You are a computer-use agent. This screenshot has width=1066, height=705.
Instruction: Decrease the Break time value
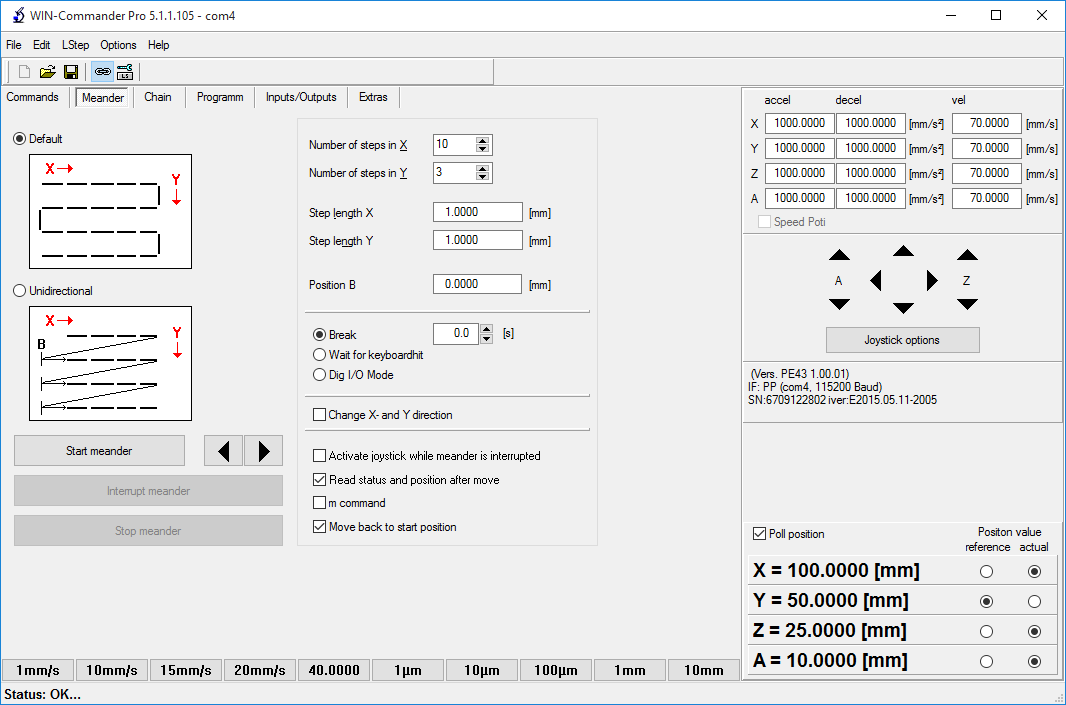pyautogui.click(x=487, y=337)
